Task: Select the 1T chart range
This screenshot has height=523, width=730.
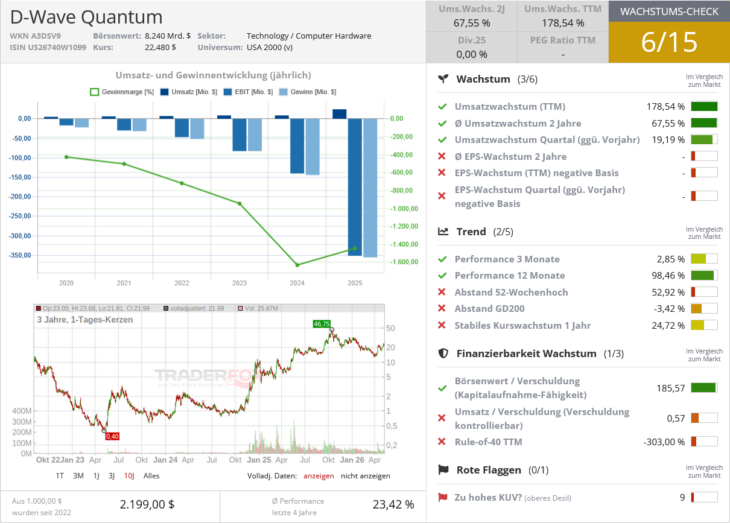Action: coord(60,475)
